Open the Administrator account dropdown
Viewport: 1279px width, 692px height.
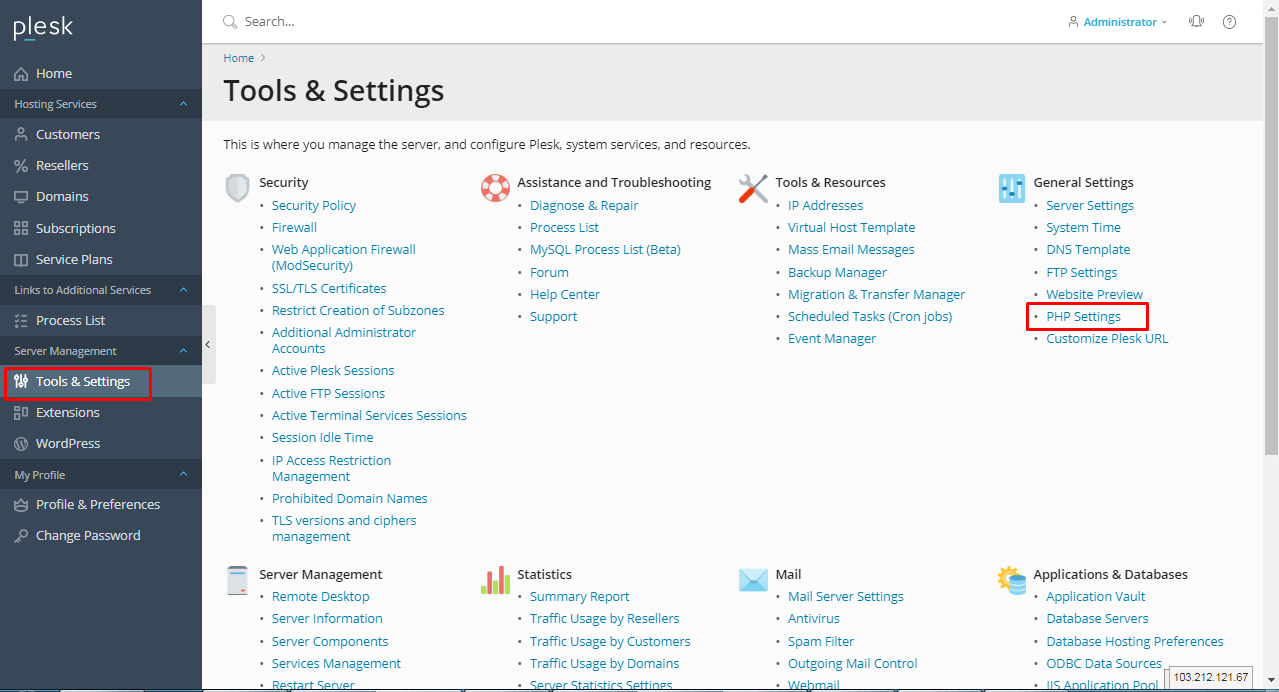[1117, 22]
